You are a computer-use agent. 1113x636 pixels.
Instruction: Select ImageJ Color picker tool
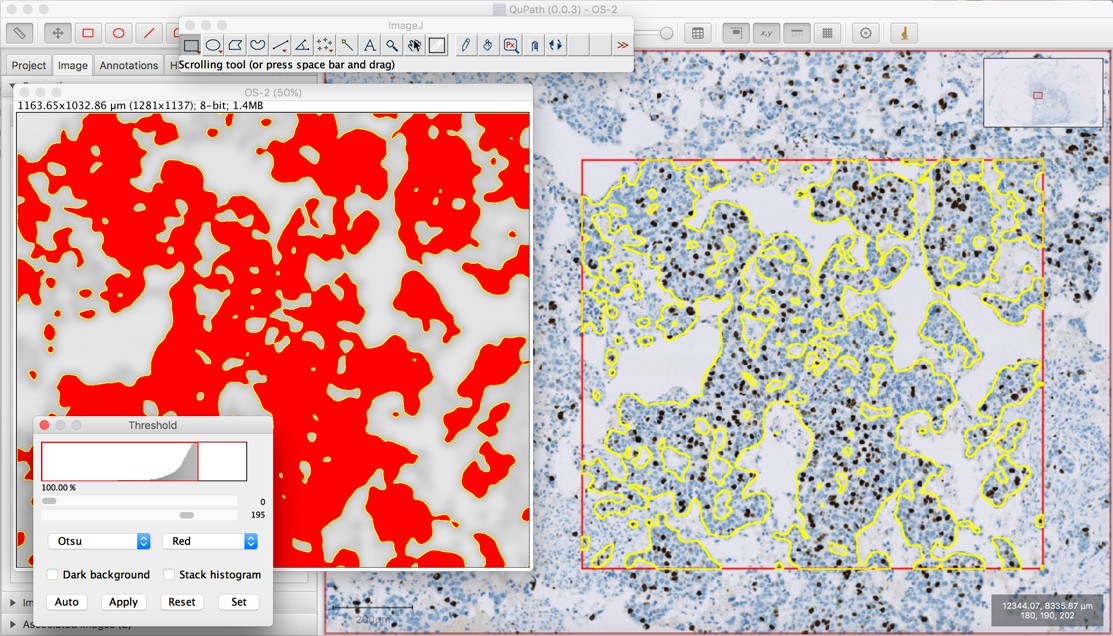tap(437, 45)
